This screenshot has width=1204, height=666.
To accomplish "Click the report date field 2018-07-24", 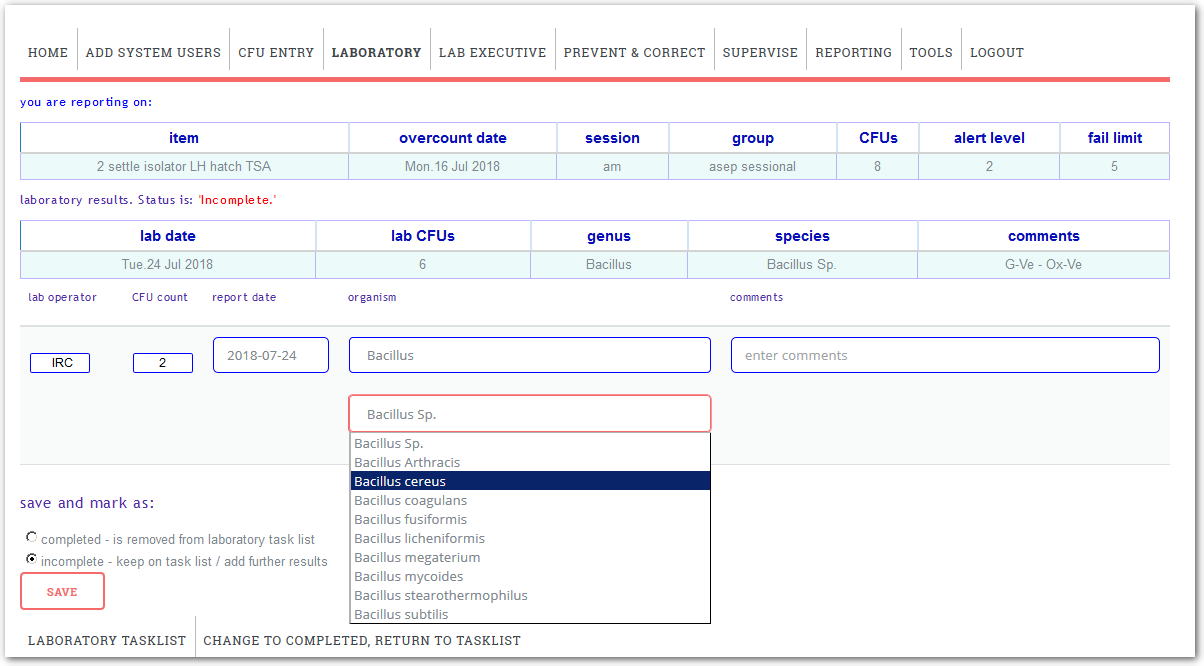I will (x=270, y=355).
